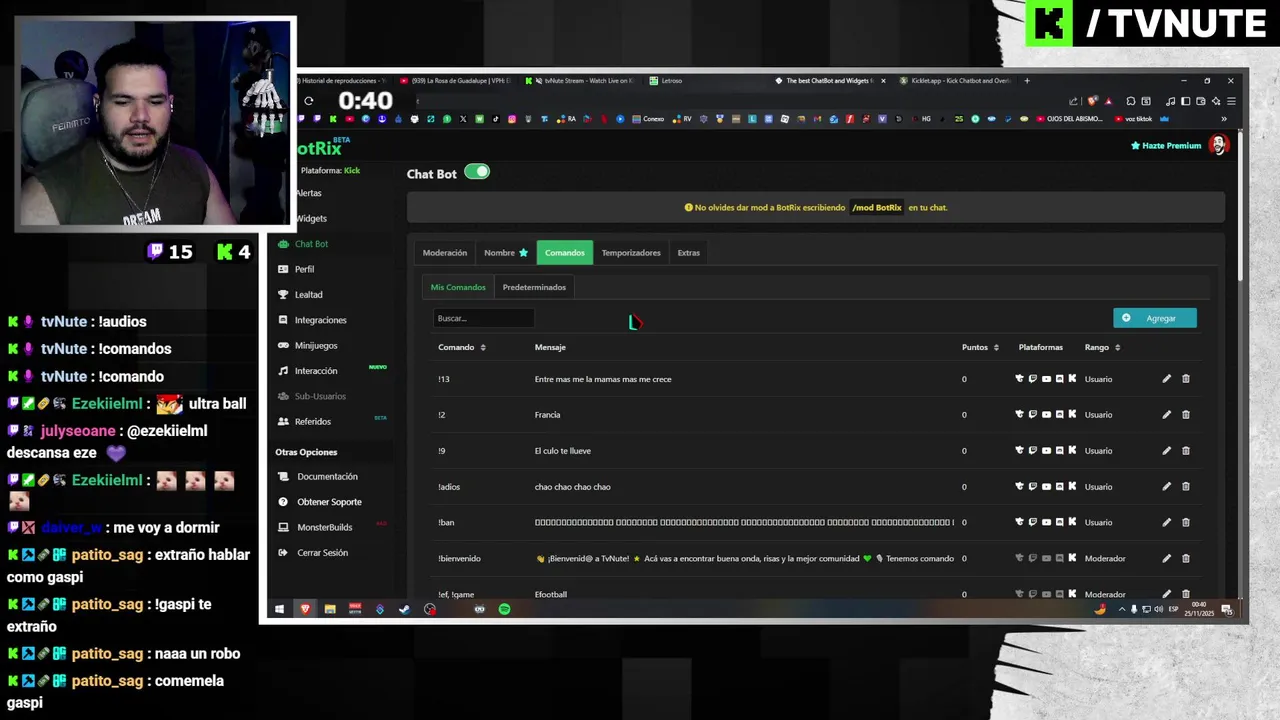Click the Chat Bot sidebar icon
Screen dimensions: 1280x720
tap(284, 244)
